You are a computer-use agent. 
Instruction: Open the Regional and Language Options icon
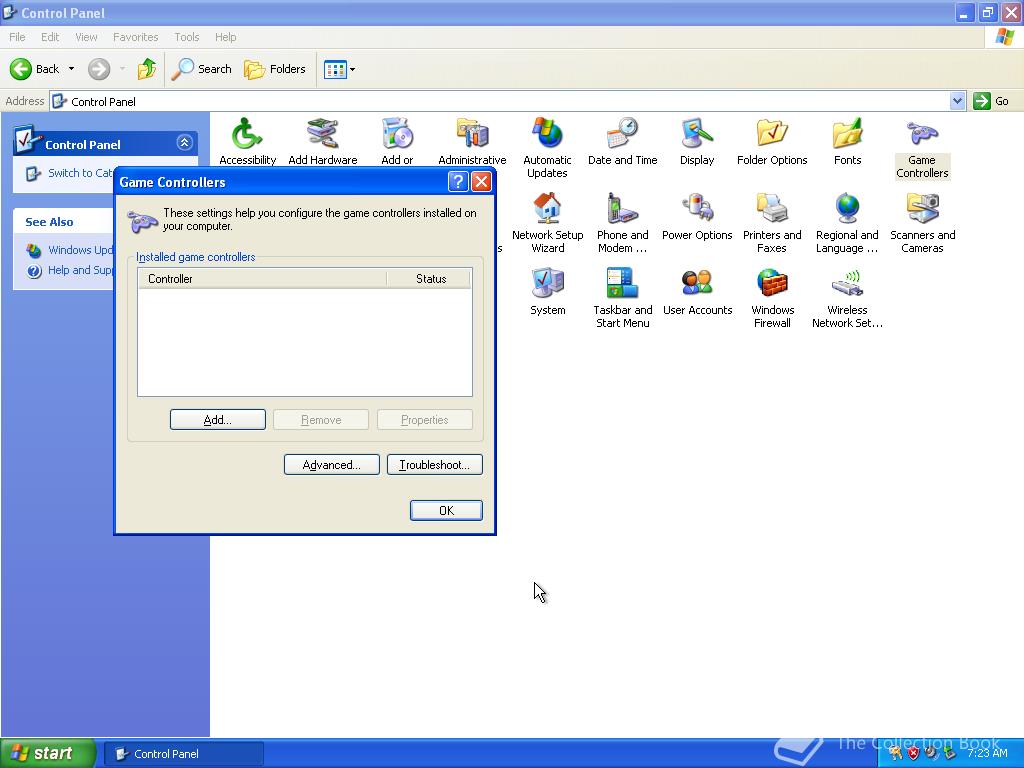pyautogui.click(x=847, y=223)
